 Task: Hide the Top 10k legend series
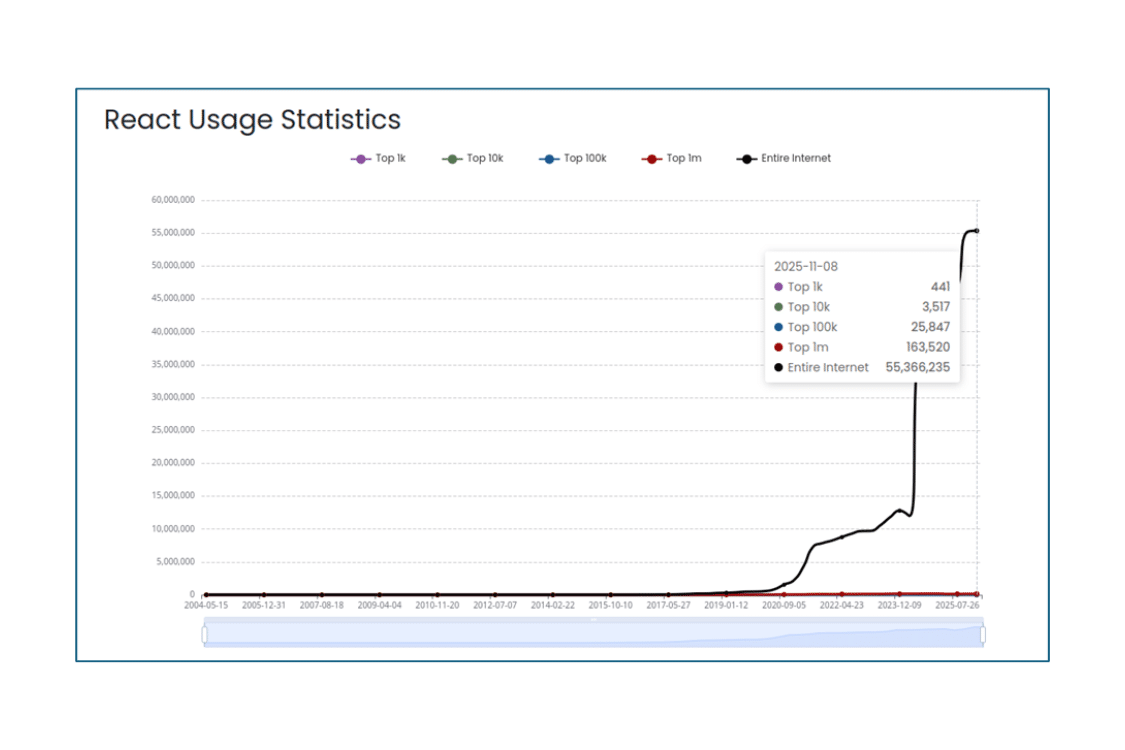(472, 158)
